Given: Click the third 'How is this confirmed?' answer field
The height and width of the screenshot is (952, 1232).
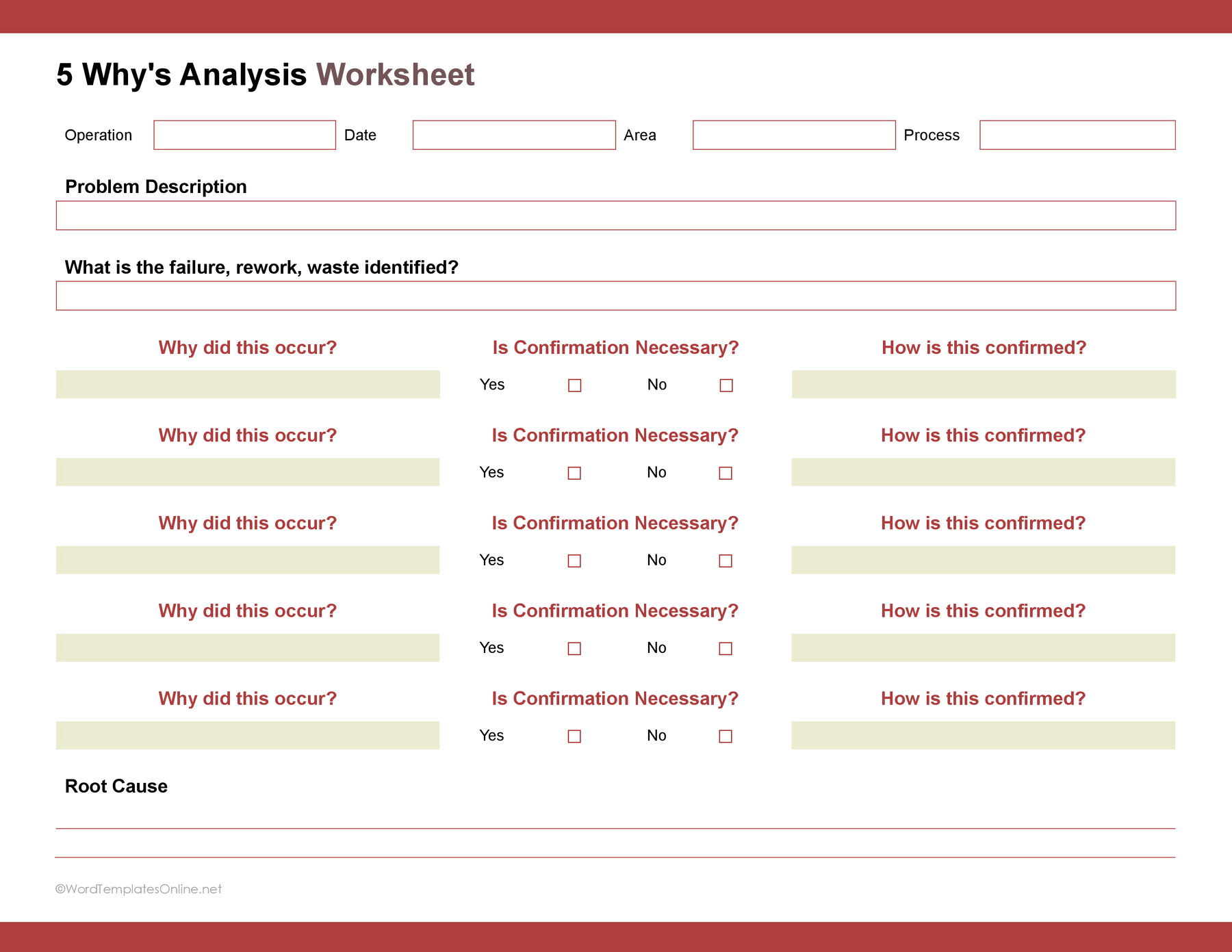Looking at the screenshot, I should click(984, 560).
